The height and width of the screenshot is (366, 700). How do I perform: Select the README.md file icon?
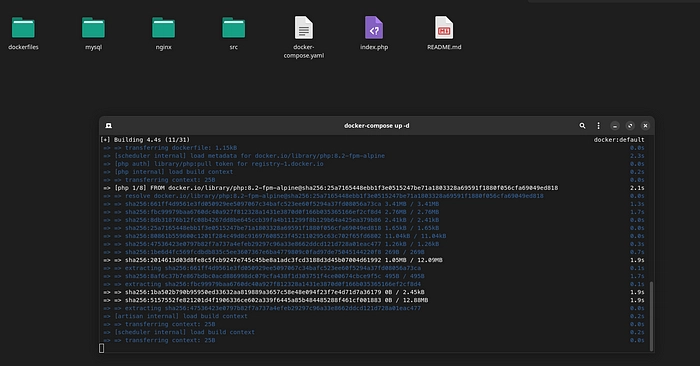click(444, 28)
